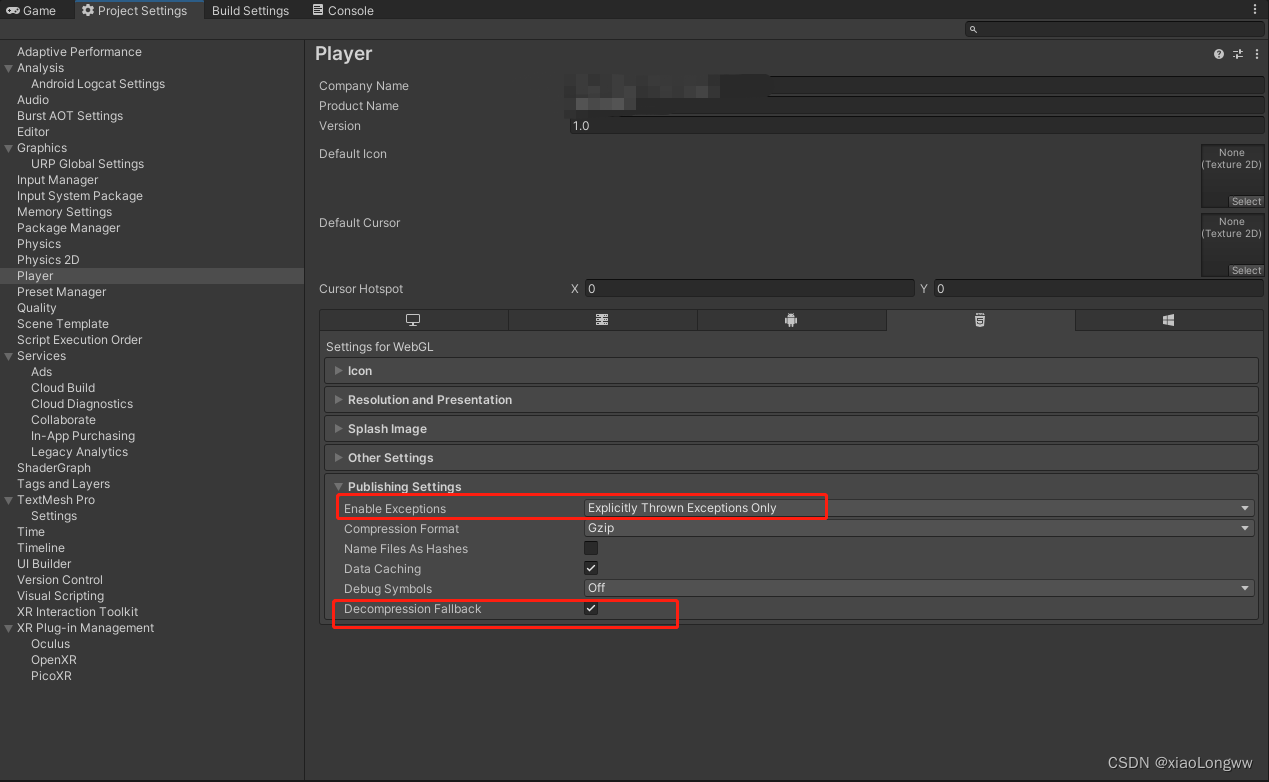The height and width of the screenshot is (782, 1269).
Task: Click Select under Default Cursor texture
Action: tap(1246, 270)
